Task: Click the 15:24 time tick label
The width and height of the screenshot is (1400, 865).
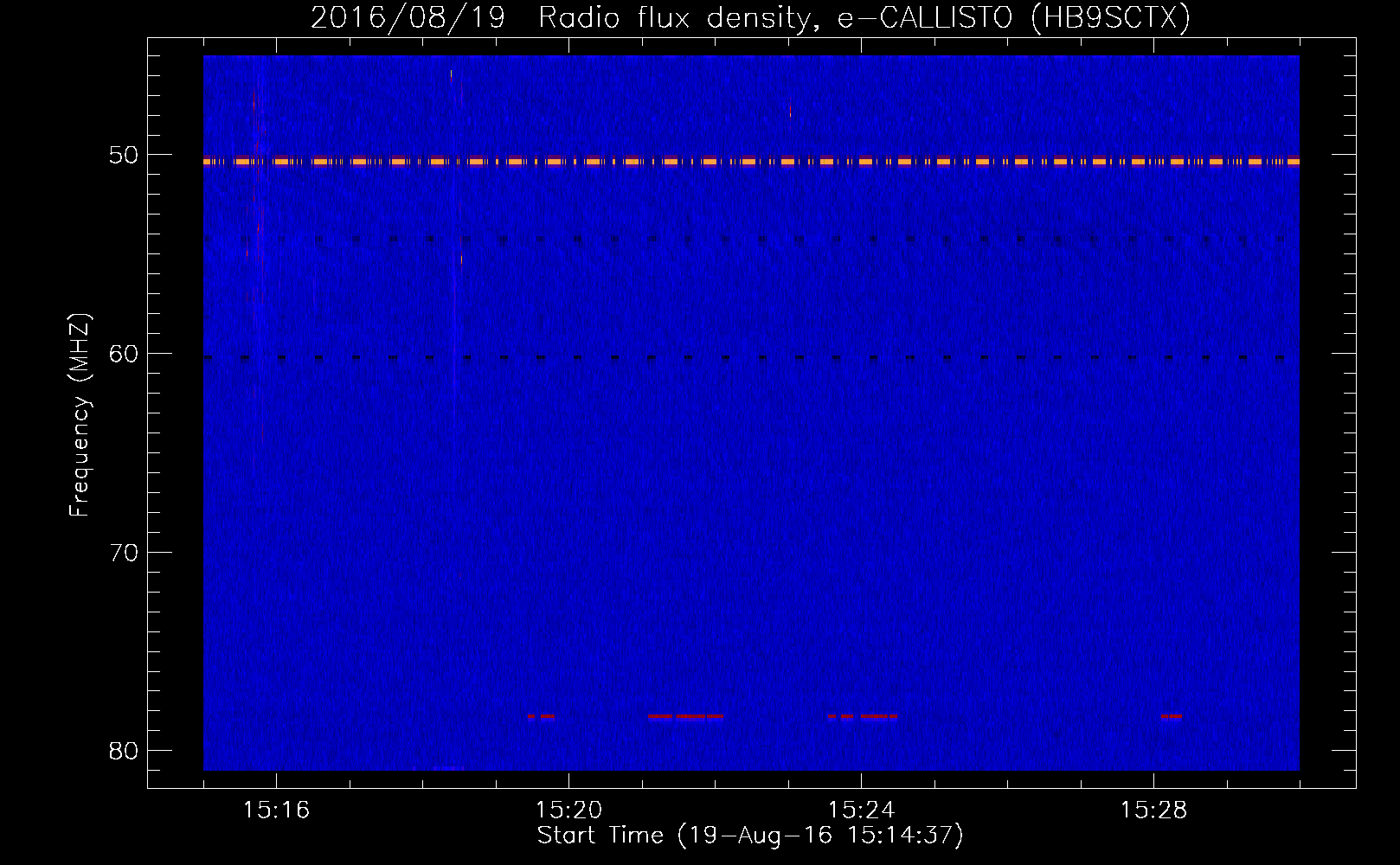Action: (861, 811)
